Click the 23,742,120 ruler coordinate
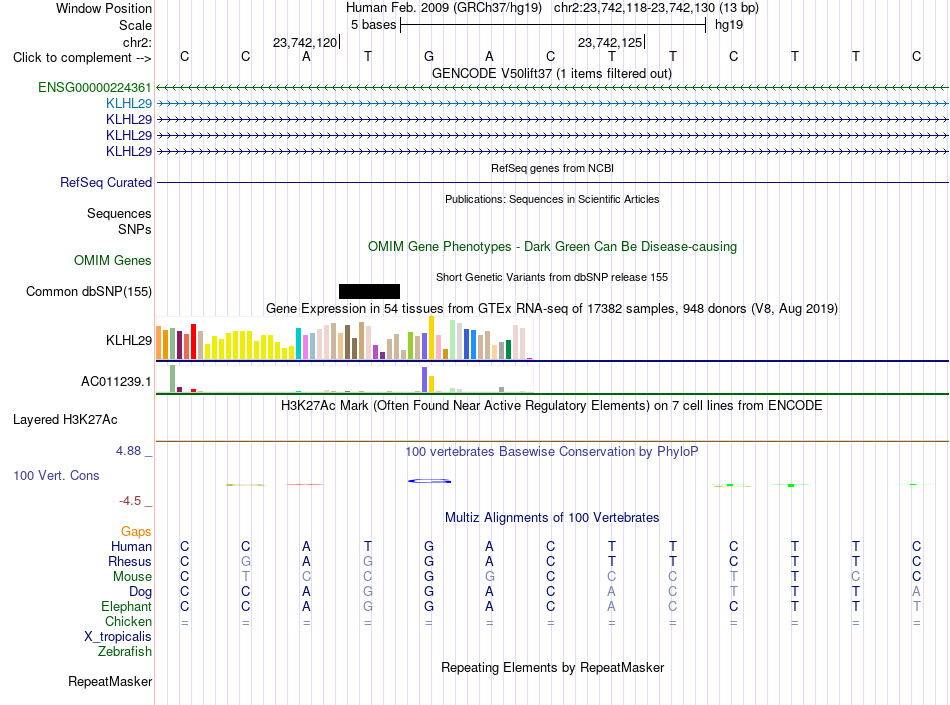Viewport: 950px width, 705px height. point(305,42)
